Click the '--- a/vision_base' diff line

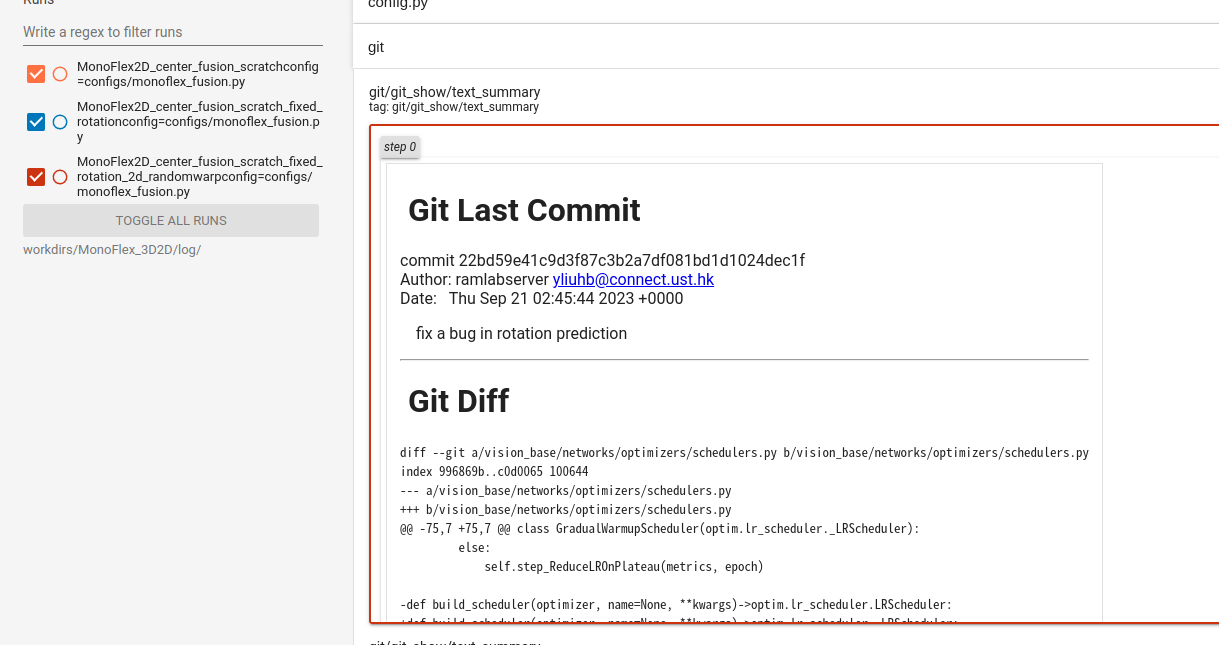[566, 491]
